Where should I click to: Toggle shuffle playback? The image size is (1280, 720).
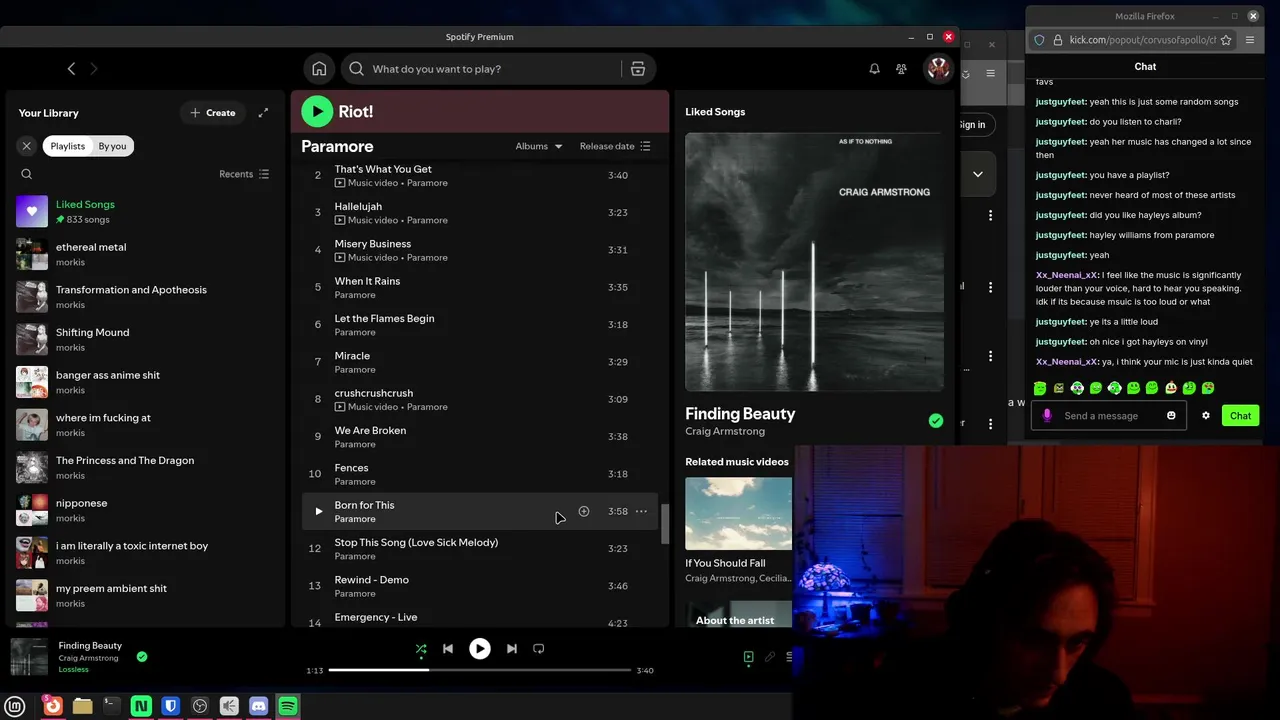point(421,649)
